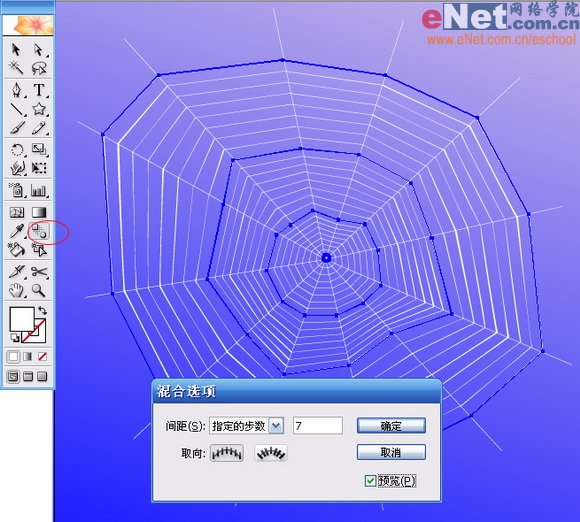
Task: Apply Gradient mode button below swatches
Action: tap(28, 357)
